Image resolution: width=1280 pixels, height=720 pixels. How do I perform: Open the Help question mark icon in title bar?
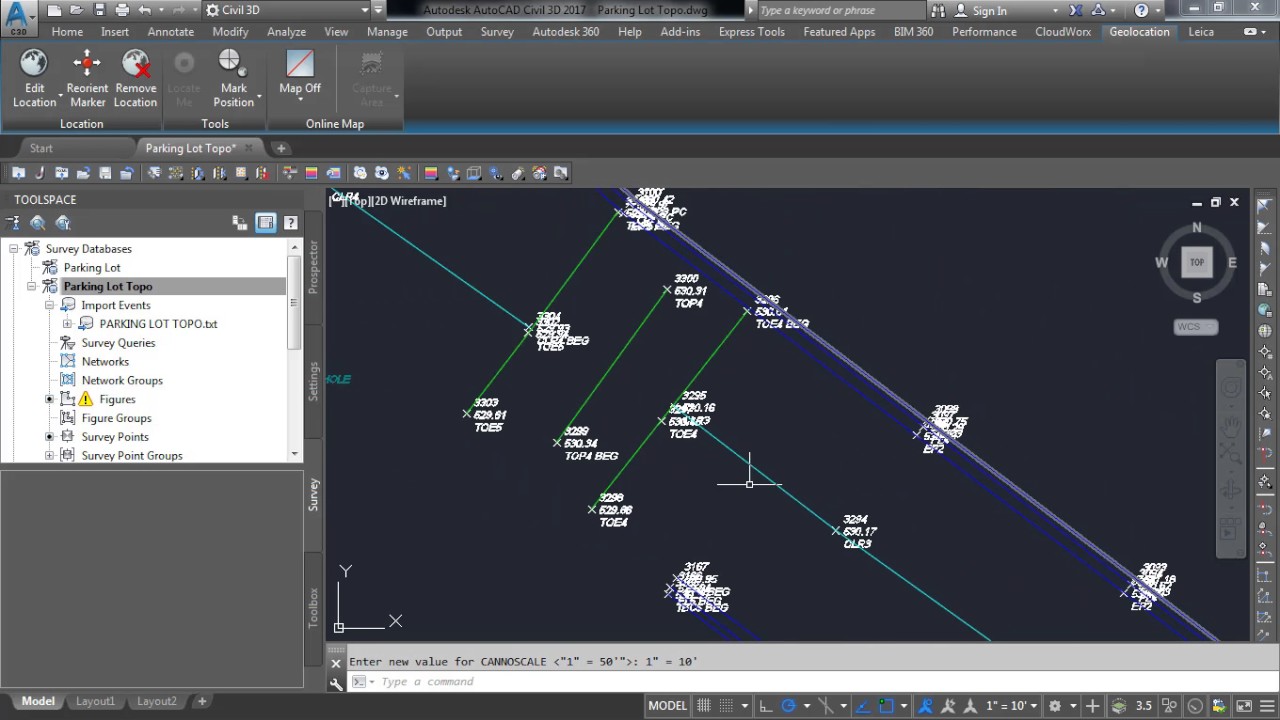pyautogui.click(x=1142, y=10)
